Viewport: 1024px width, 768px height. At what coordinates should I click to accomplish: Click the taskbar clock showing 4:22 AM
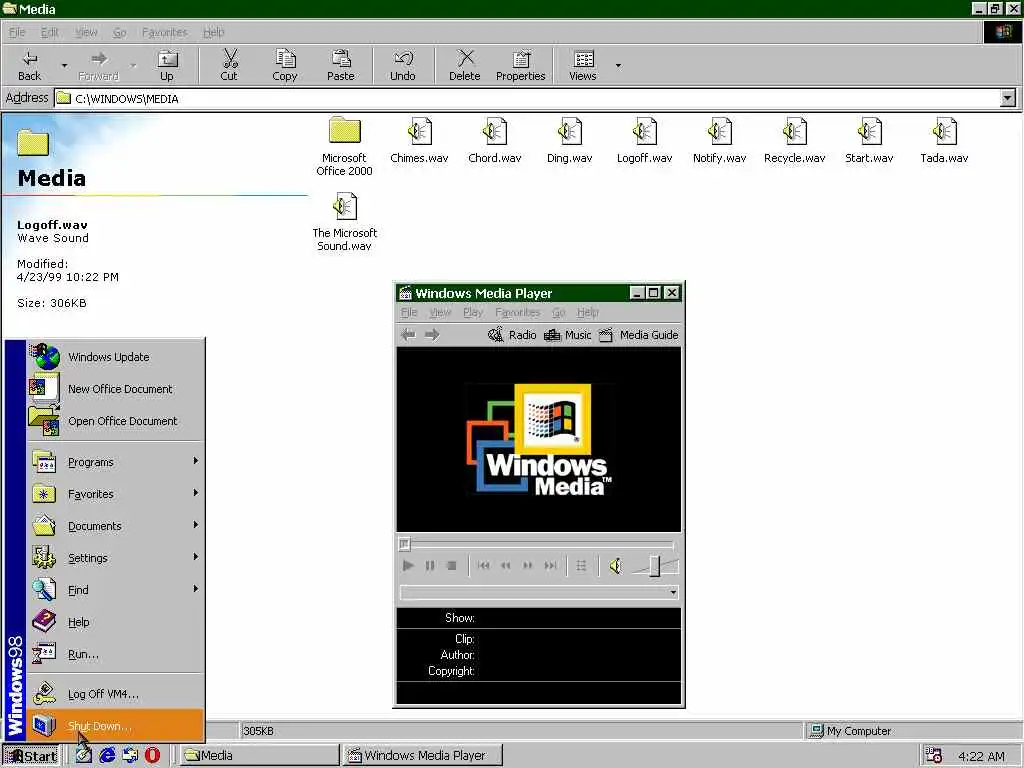click(981, 756)
